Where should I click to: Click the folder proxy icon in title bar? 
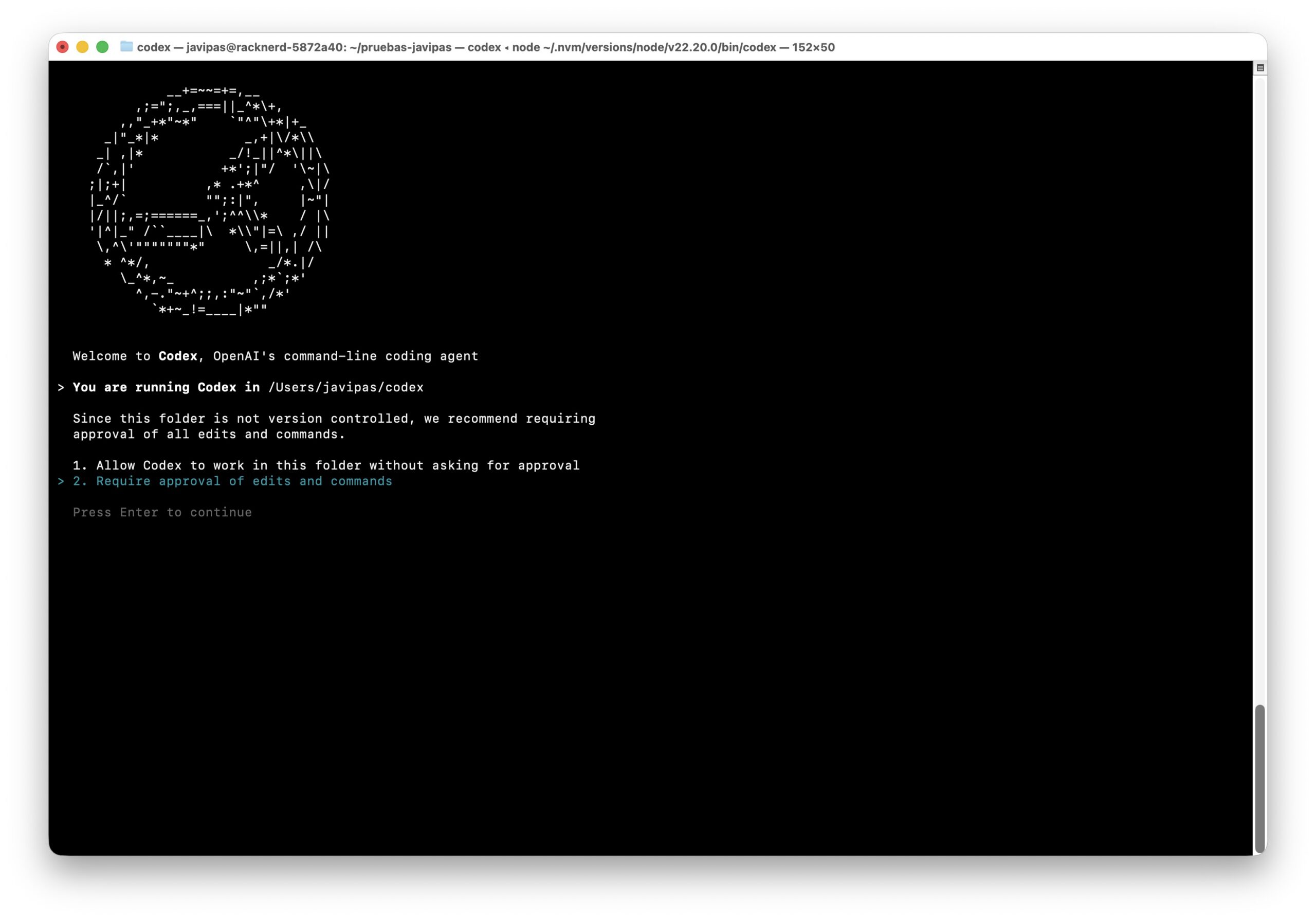click(126, 46)
